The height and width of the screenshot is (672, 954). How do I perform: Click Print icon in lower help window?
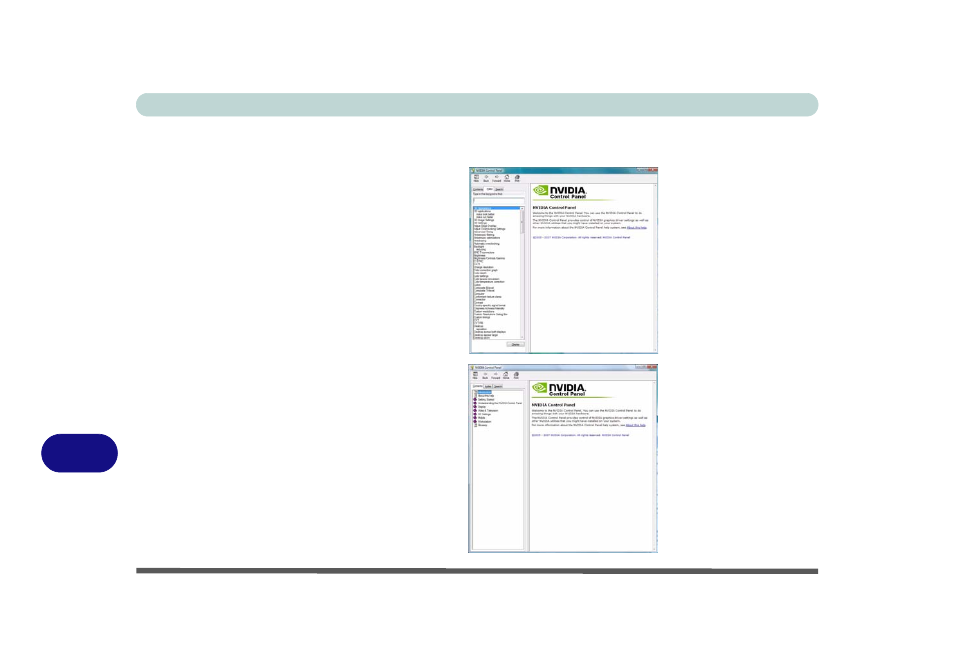(517, 375)
